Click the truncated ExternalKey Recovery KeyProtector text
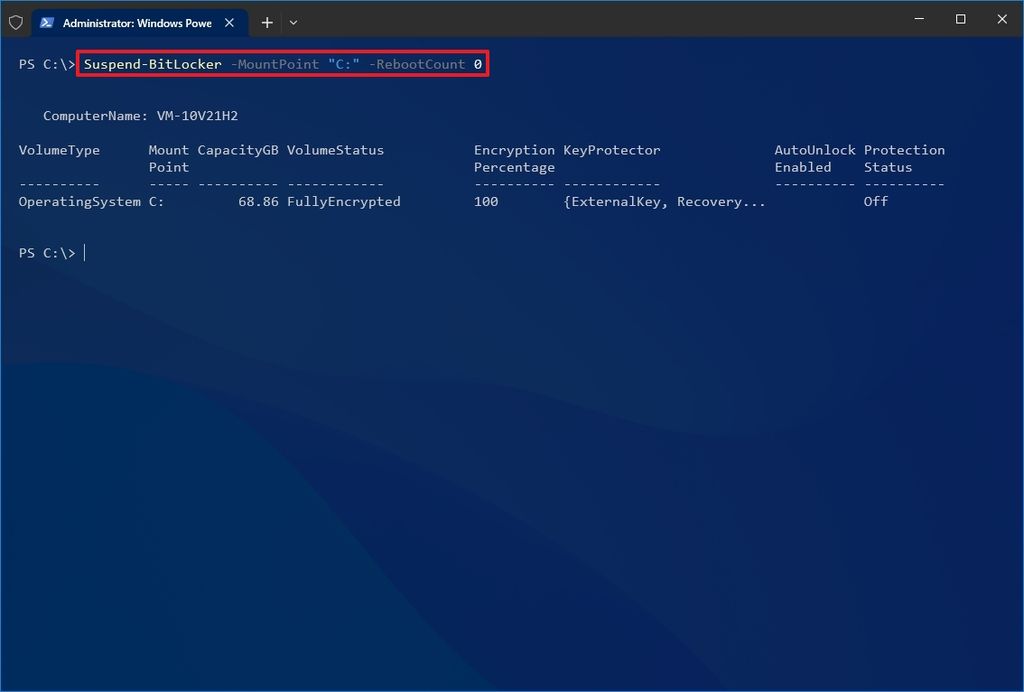Screen dimensions: 1024x692 click(664, 201)
